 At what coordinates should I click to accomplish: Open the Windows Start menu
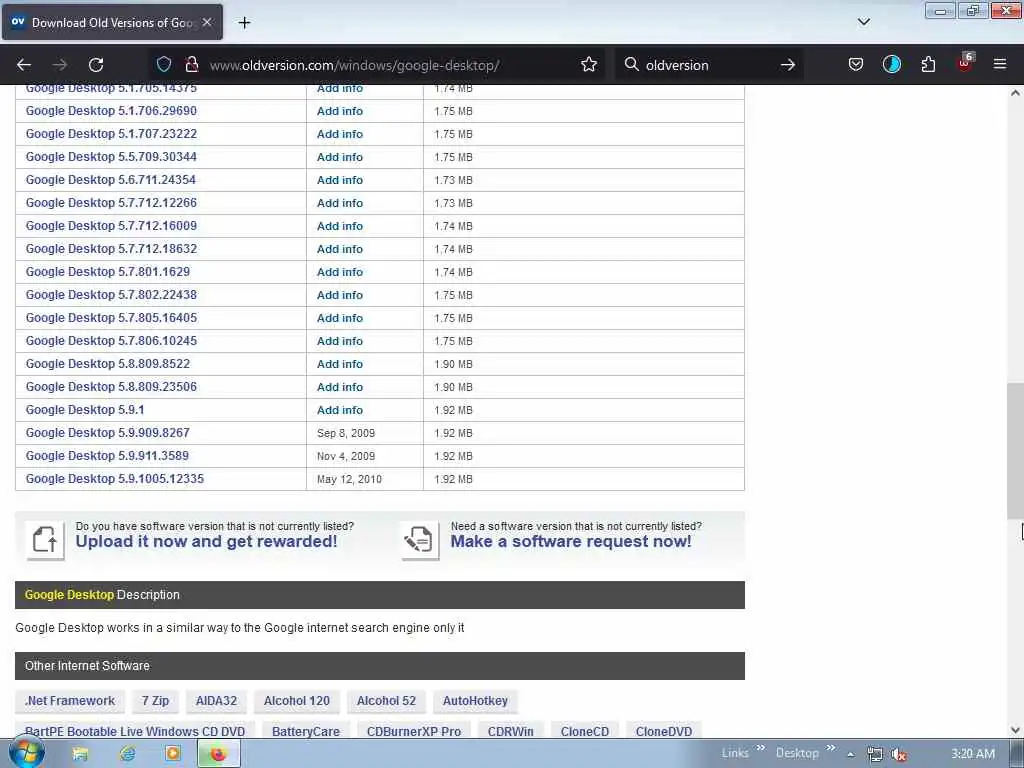[x=26, y=752]
